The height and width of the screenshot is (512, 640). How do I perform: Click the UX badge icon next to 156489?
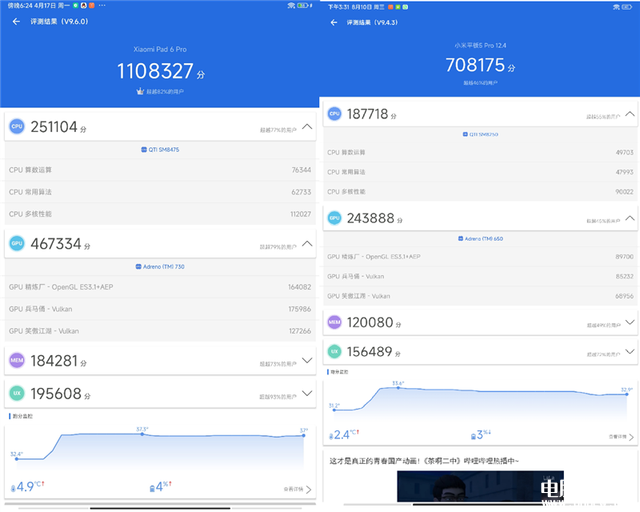pyautogui.click(x=334, y=351)
